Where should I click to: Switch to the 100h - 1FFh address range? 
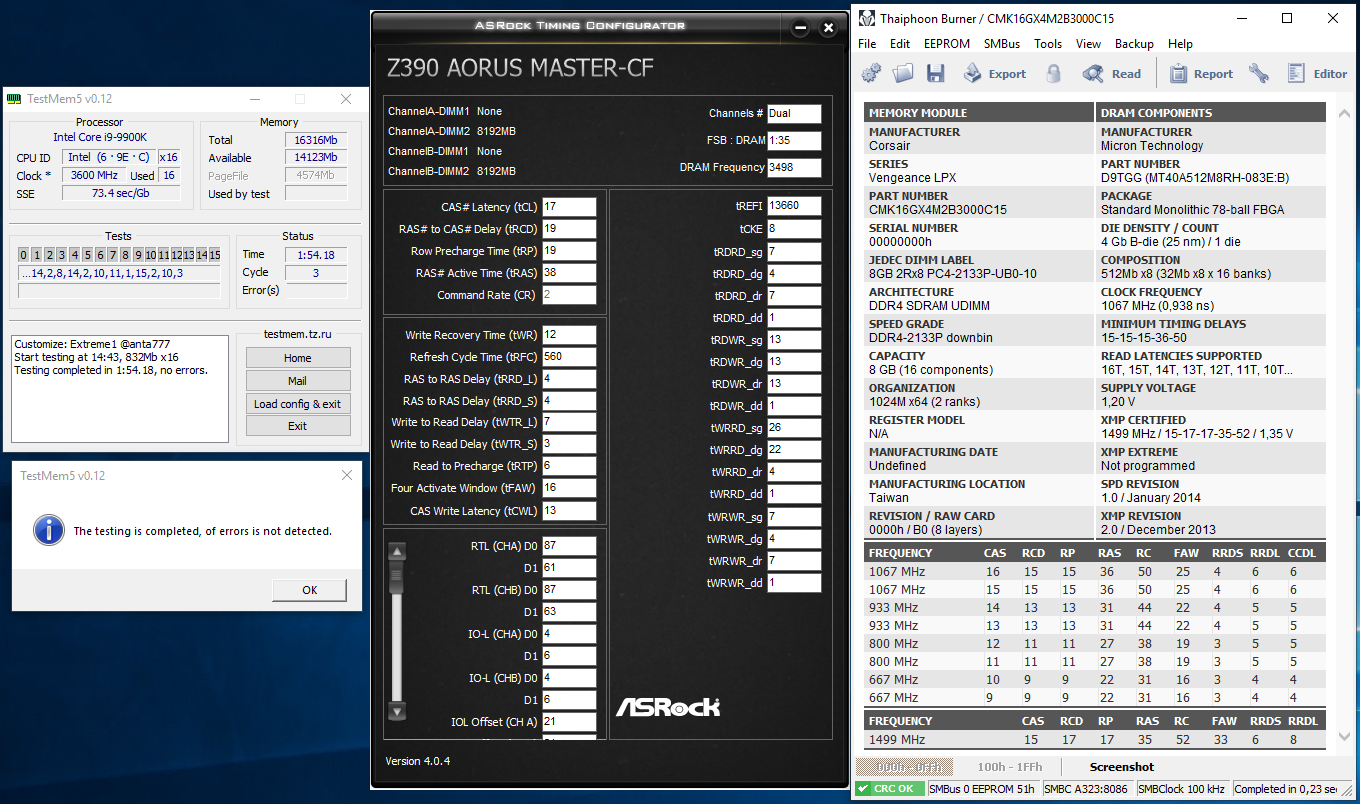coord(1010,767)
